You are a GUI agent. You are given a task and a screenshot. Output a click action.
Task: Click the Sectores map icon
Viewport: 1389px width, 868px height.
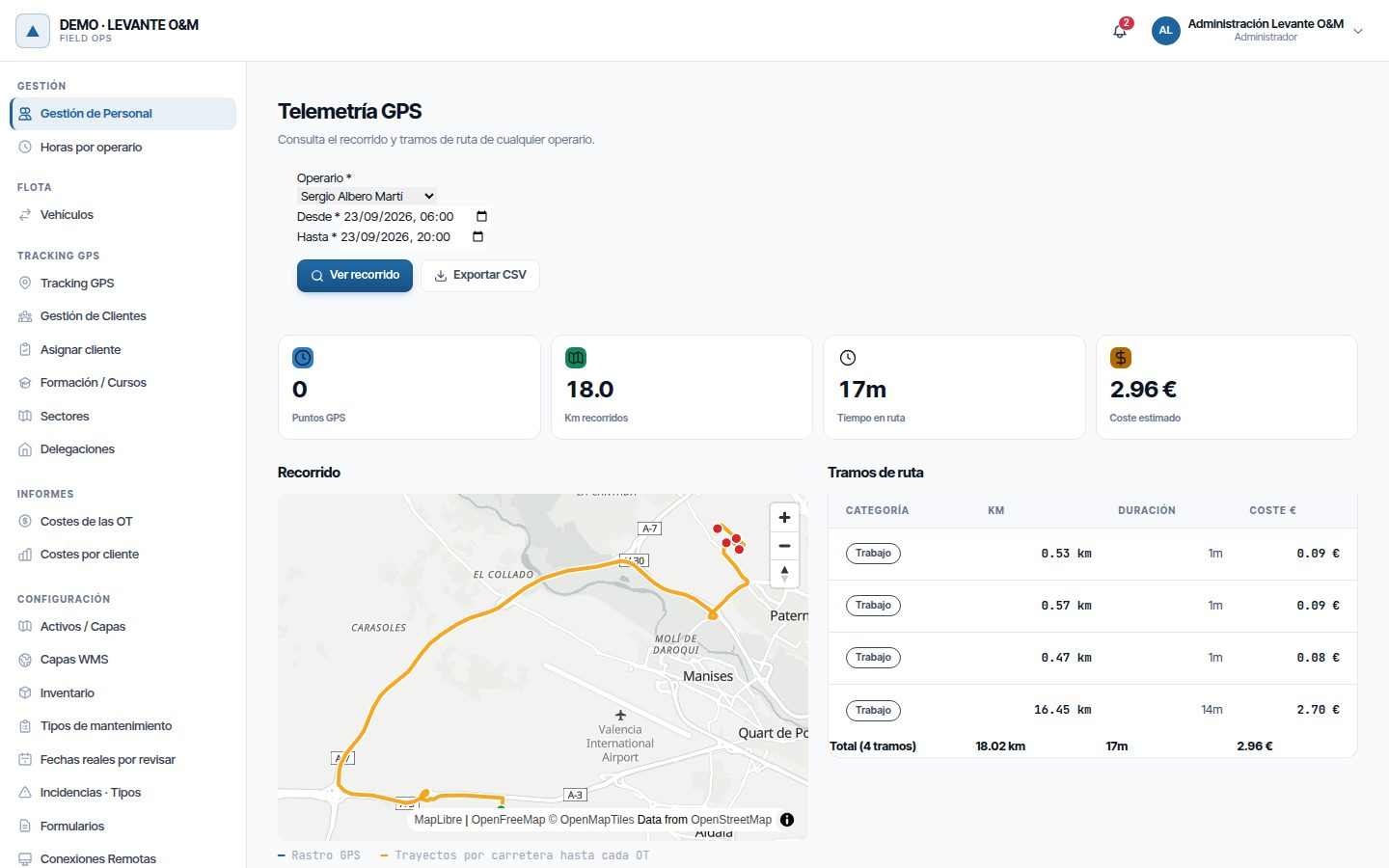[25, 417]
